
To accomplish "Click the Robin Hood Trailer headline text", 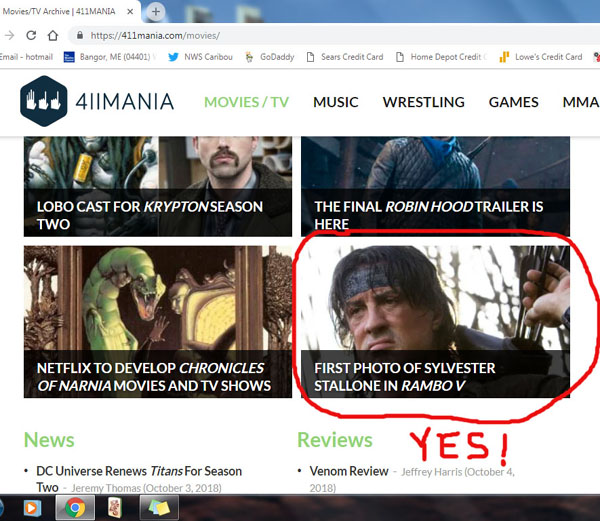I will (429, 215).
